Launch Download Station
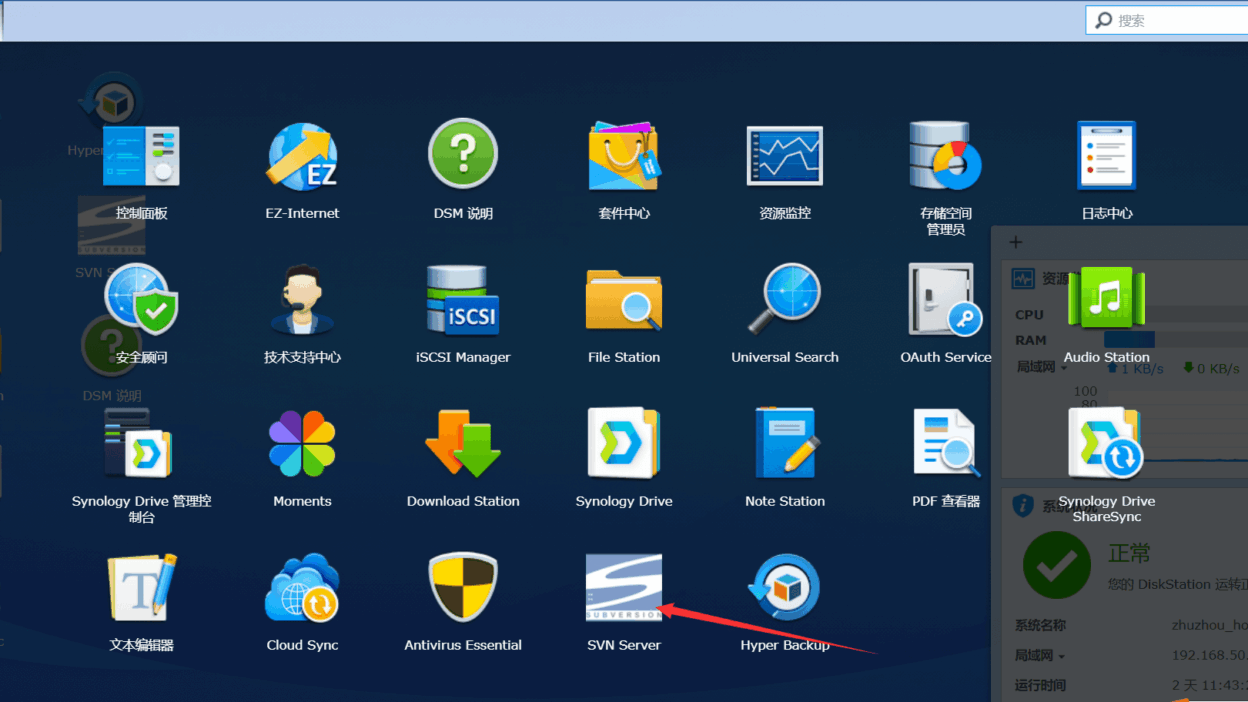1248x702 pixels. tap(463, 445)
